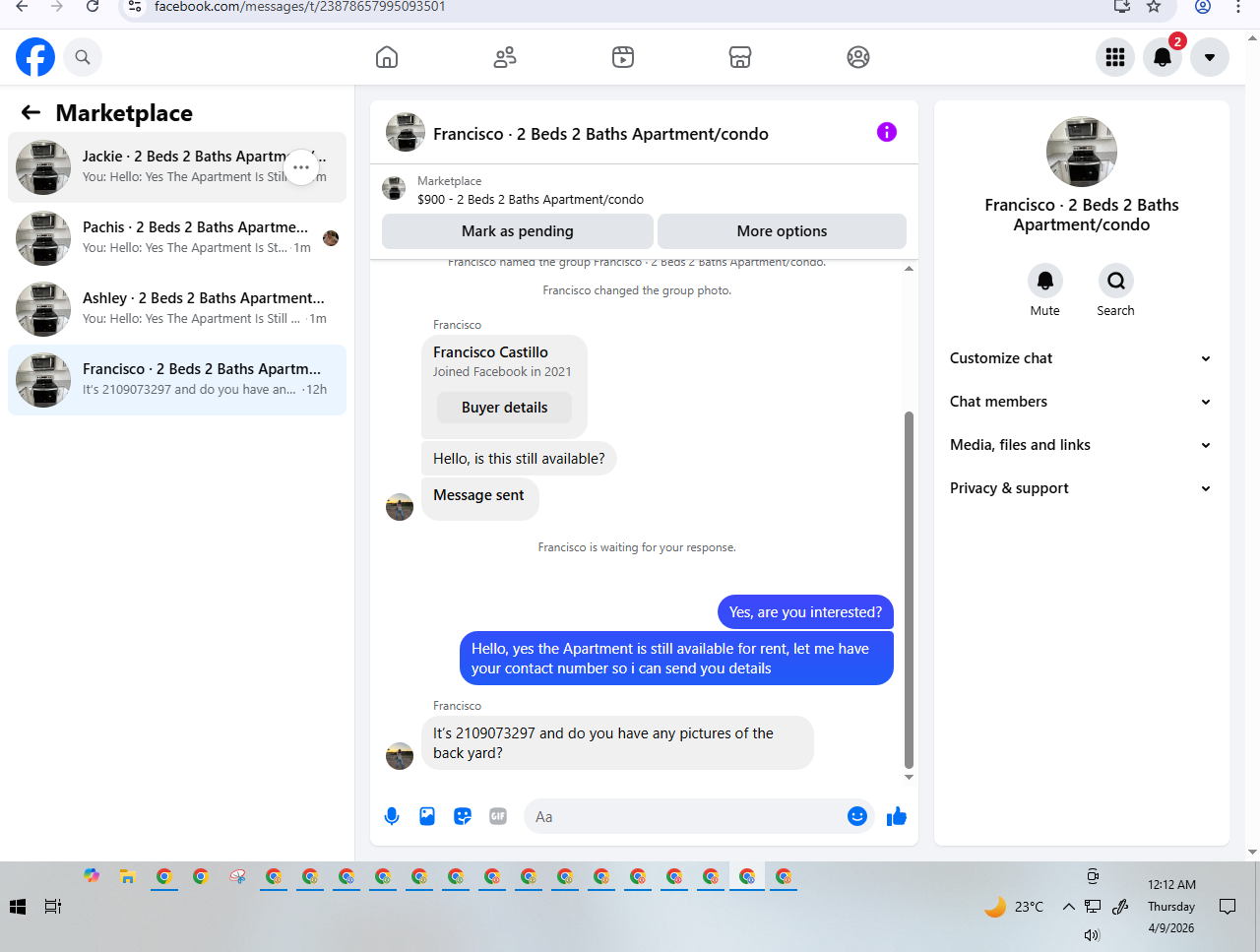Click the More options button
The image size is (1260, 952).
click(x=782, y=231)
